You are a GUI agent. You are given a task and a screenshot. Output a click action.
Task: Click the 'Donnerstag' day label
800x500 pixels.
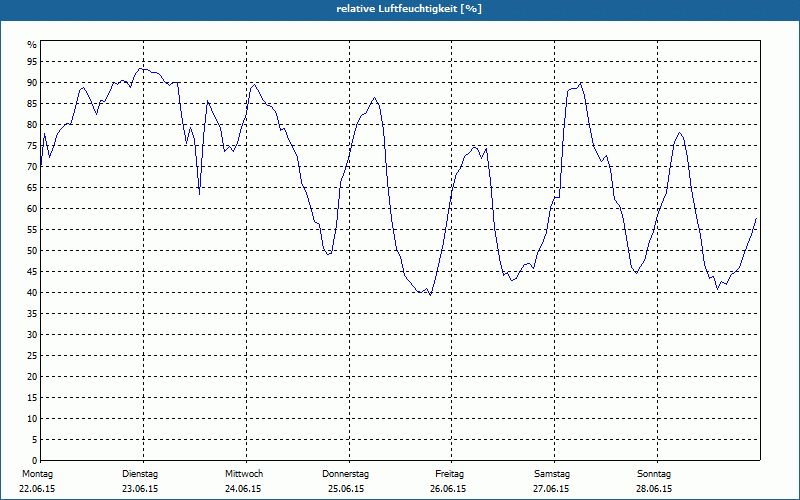345,474
